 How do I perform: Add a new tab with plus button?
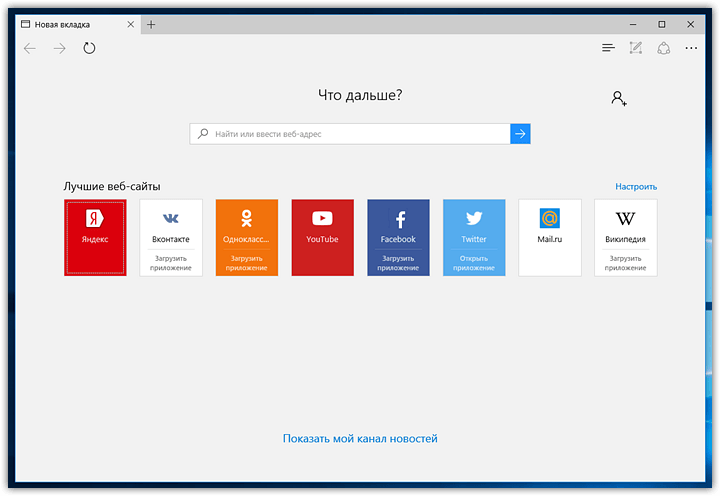tap(151, 24)
